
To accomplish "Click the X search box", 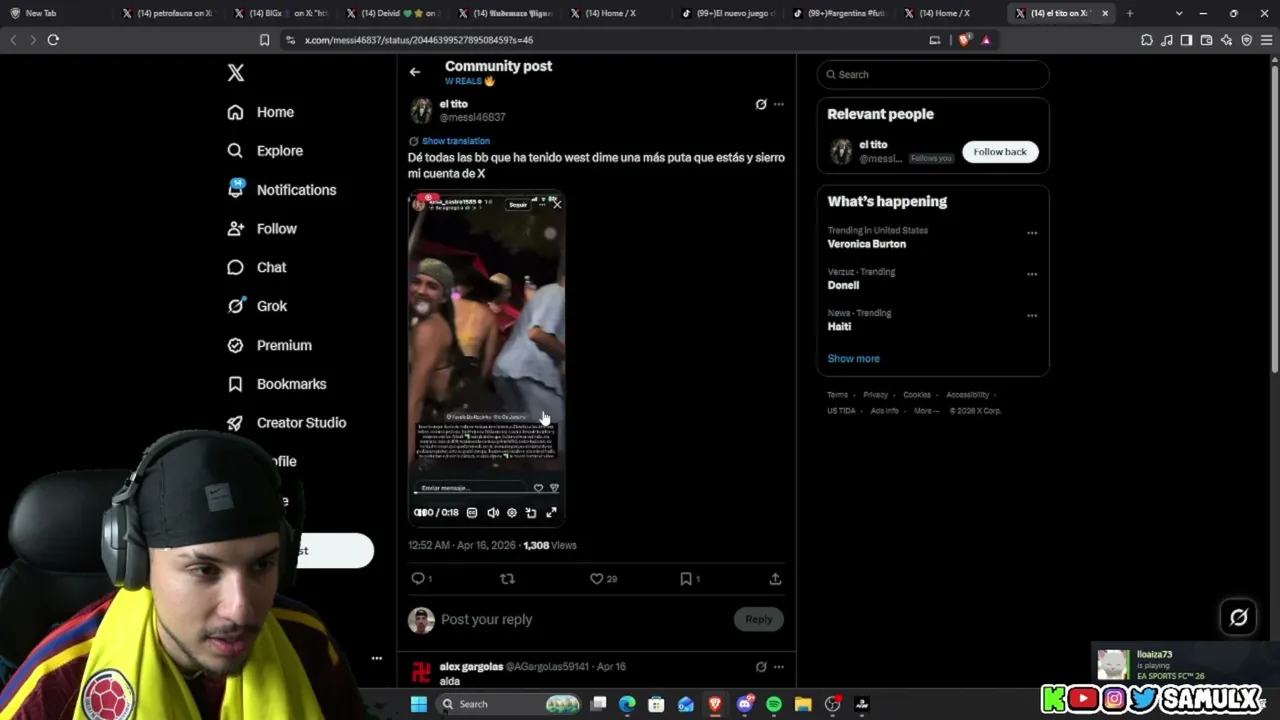I will click(933, 75).
